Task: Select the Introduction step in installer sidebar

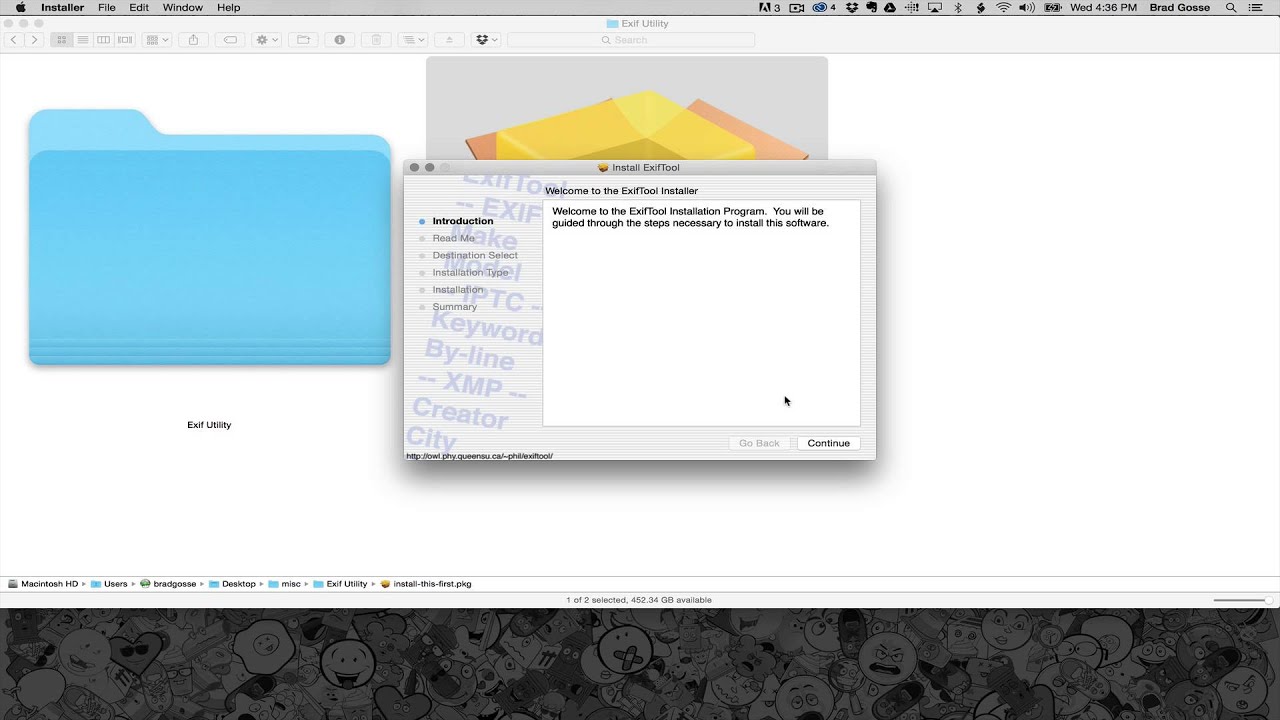Action: tap(463, 221)
